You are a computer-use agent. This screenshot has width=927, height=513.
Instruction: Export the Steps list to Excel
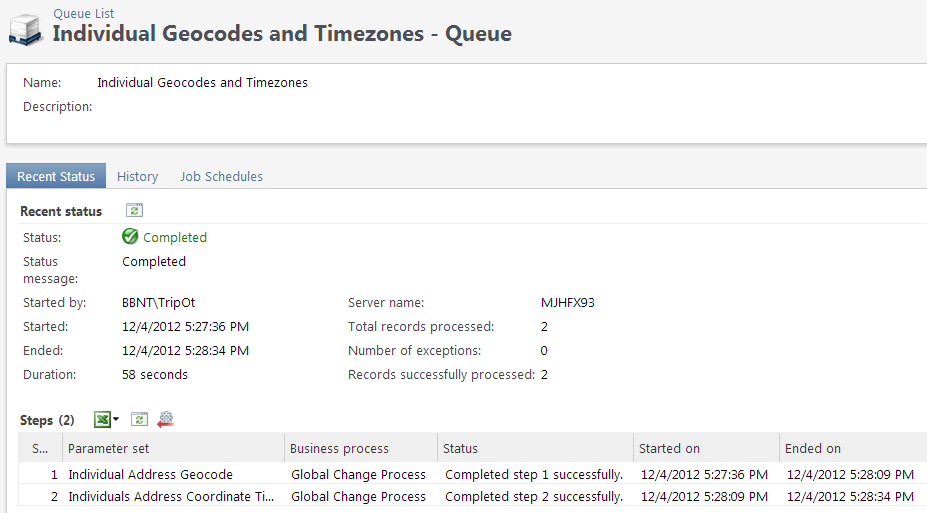[101, 420]
